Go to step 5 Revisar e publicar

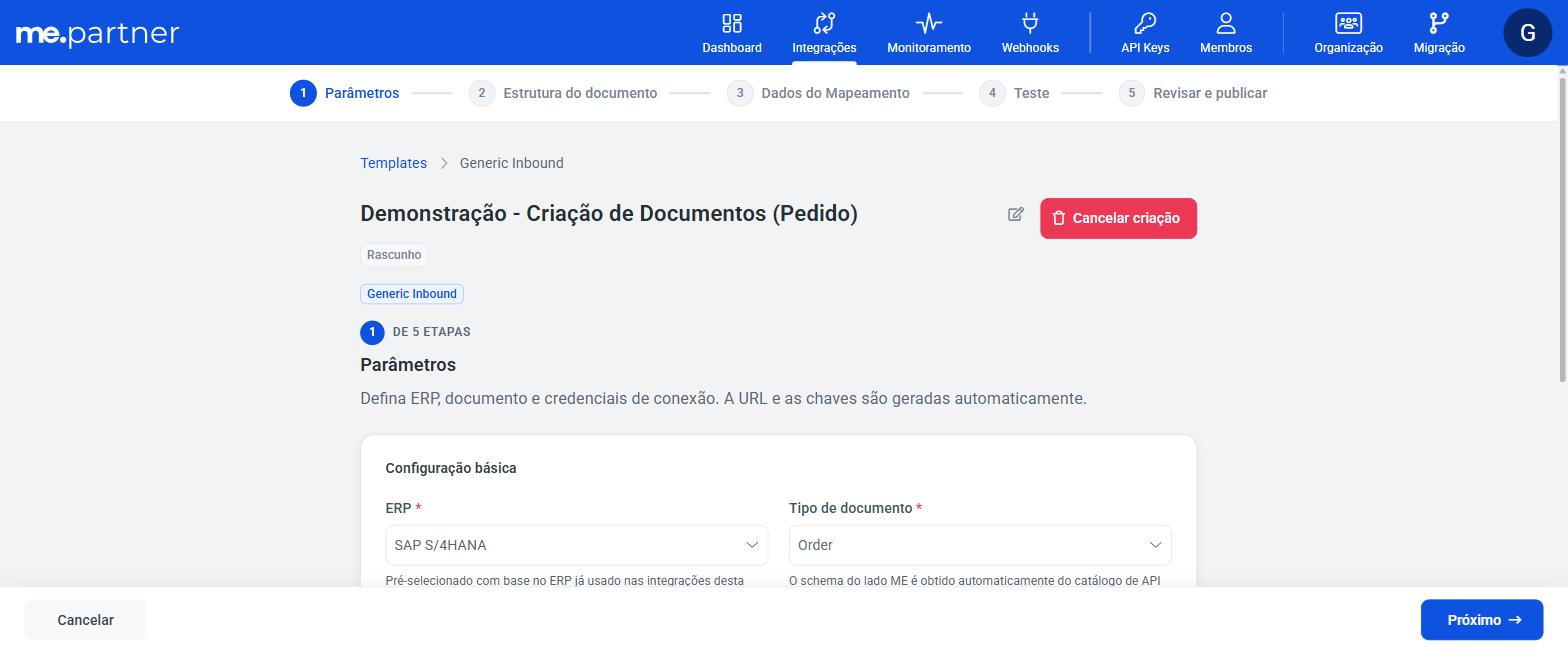1193,93
